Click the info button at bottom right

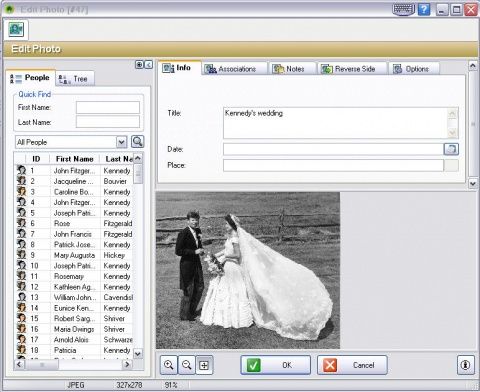point(465,365)
